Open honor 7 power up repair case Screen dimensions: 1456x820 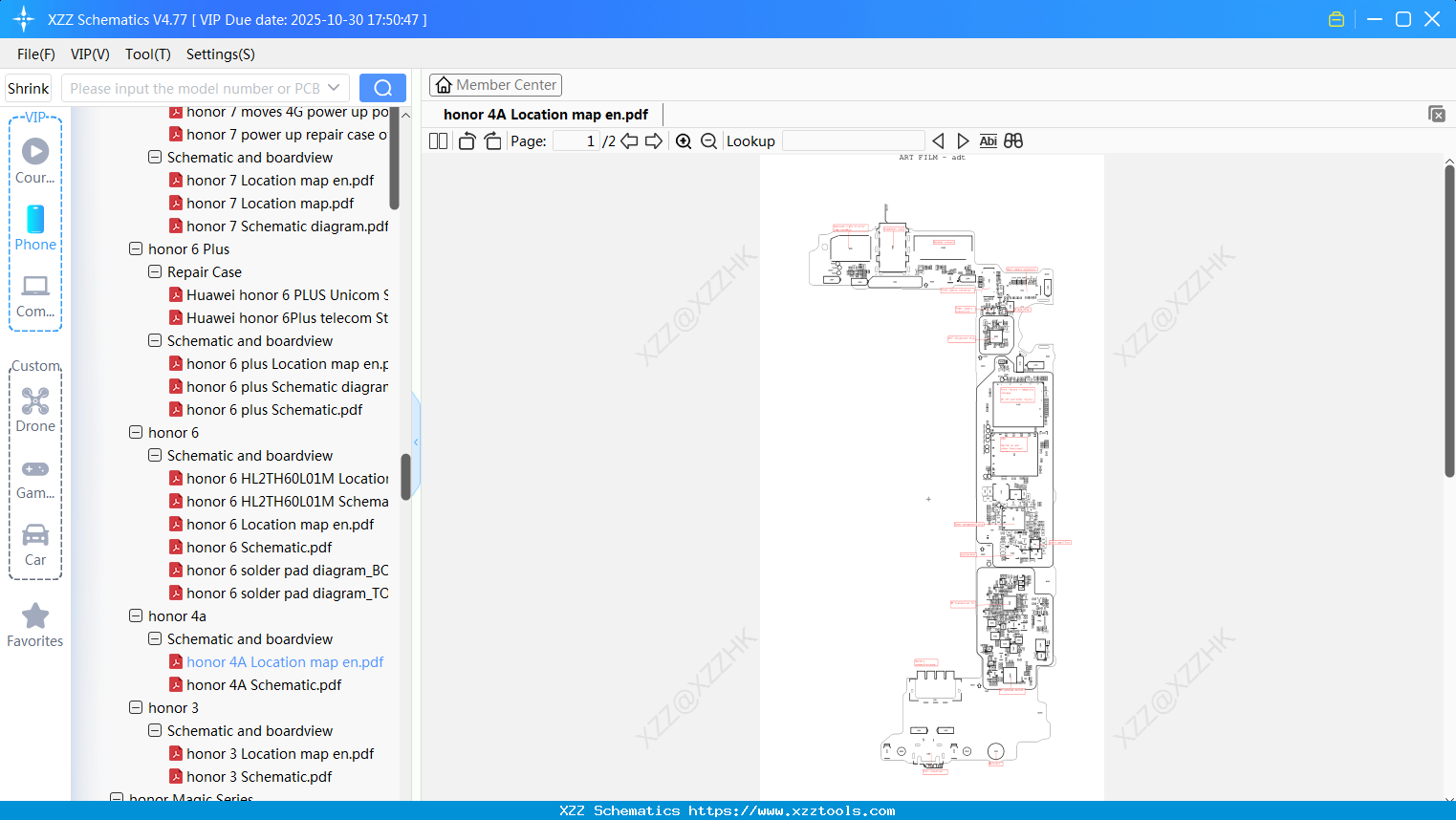coord(287,135)
